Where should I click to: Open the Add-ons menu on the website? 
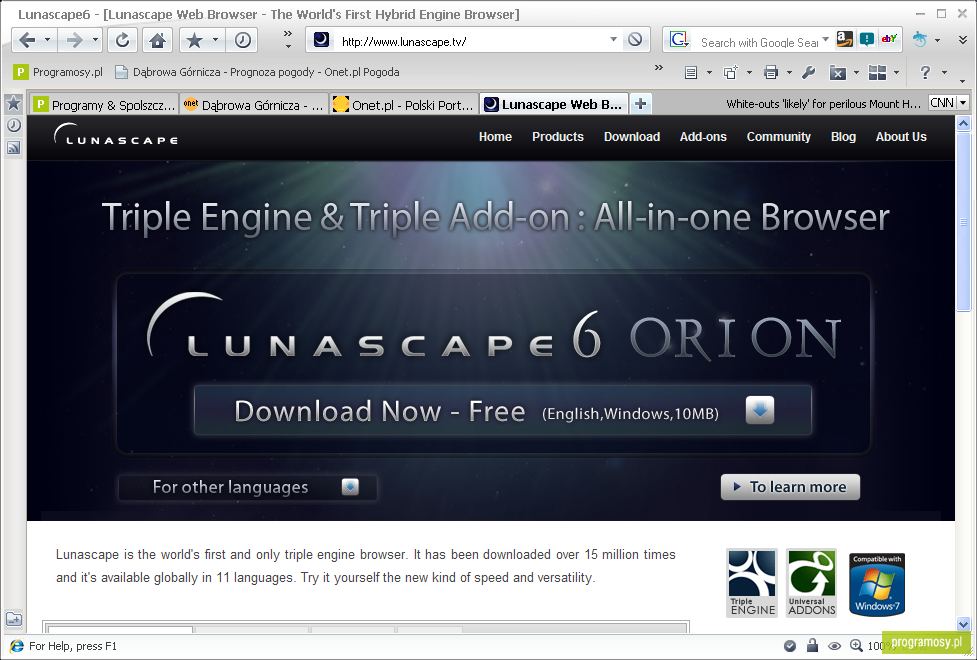pos(703,136)
